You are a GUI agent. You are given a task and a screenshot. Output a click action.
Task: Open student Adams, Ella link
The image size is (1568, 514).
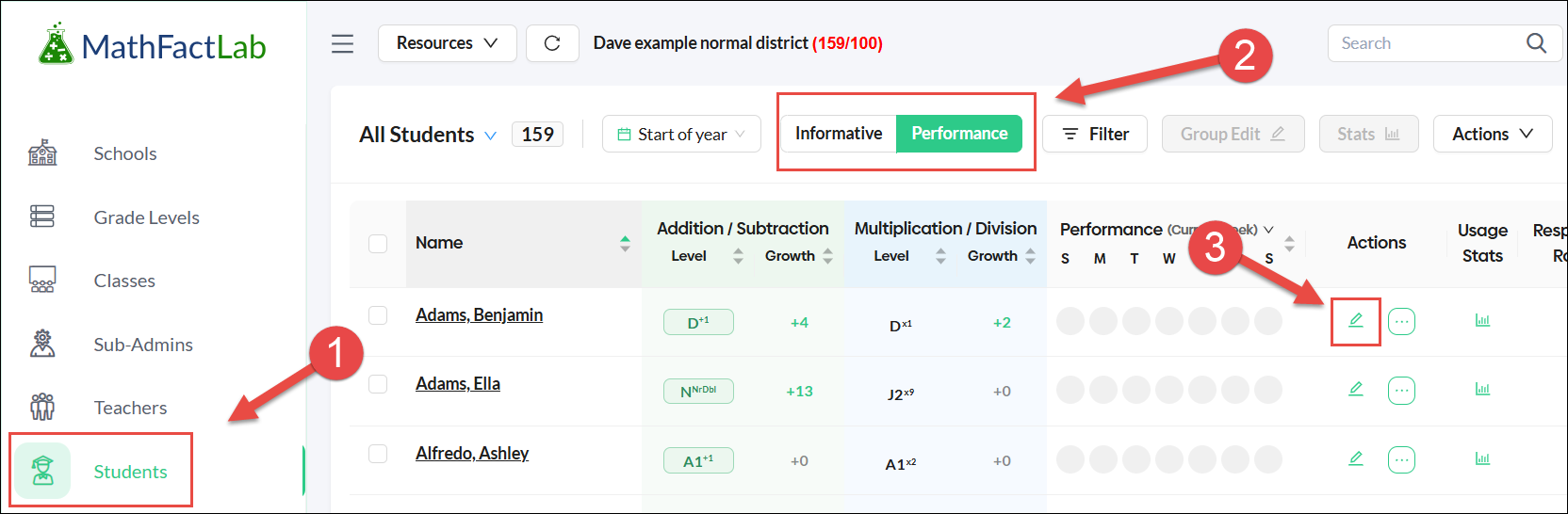click(x=458, y=383)
